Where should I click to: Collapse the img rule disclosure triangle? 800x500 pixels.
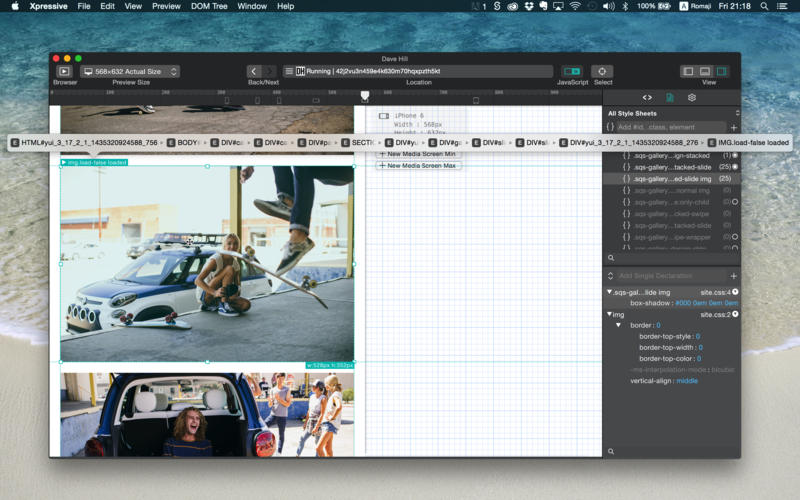tap(610, 314)
